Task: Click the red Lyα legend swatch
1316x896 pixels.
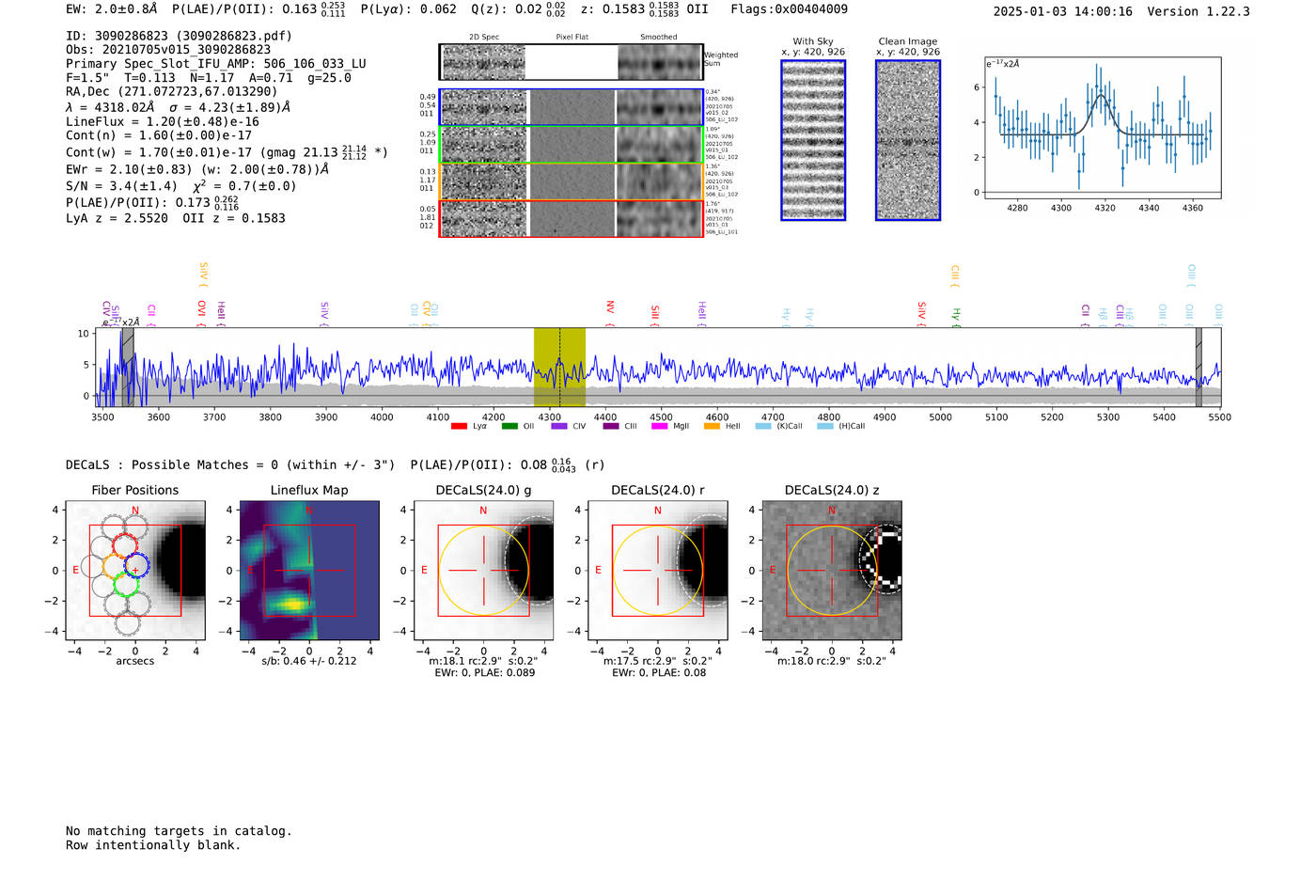Action: (x=459, y=426)
